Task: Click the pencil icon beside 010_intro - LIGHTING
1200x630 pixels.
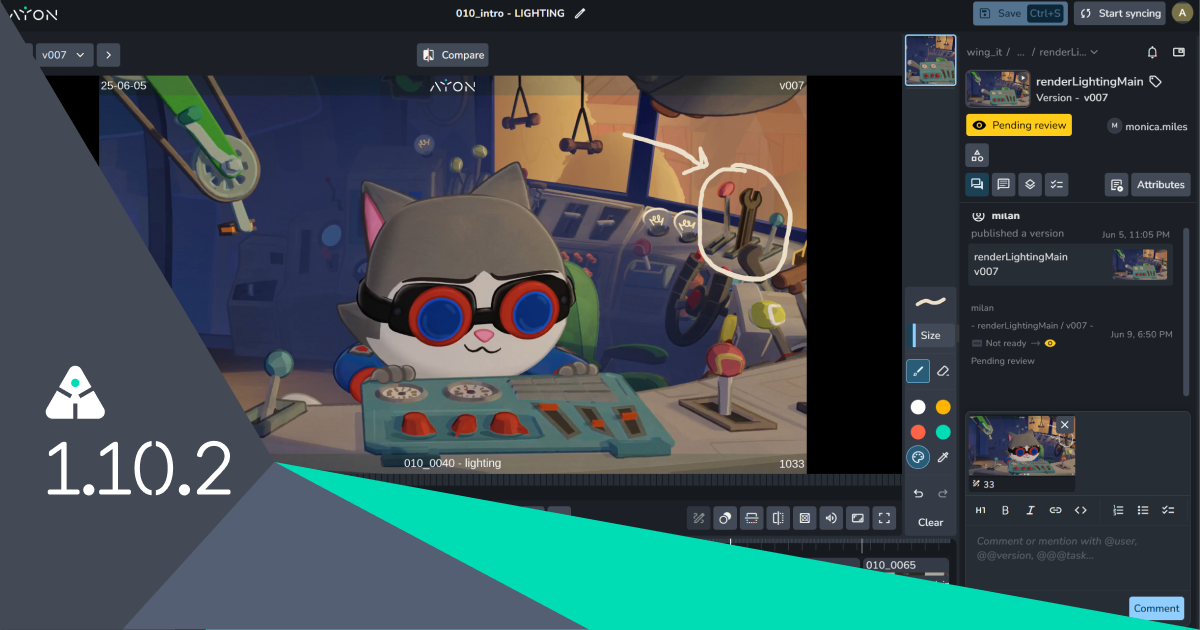Action: point(580,13)
